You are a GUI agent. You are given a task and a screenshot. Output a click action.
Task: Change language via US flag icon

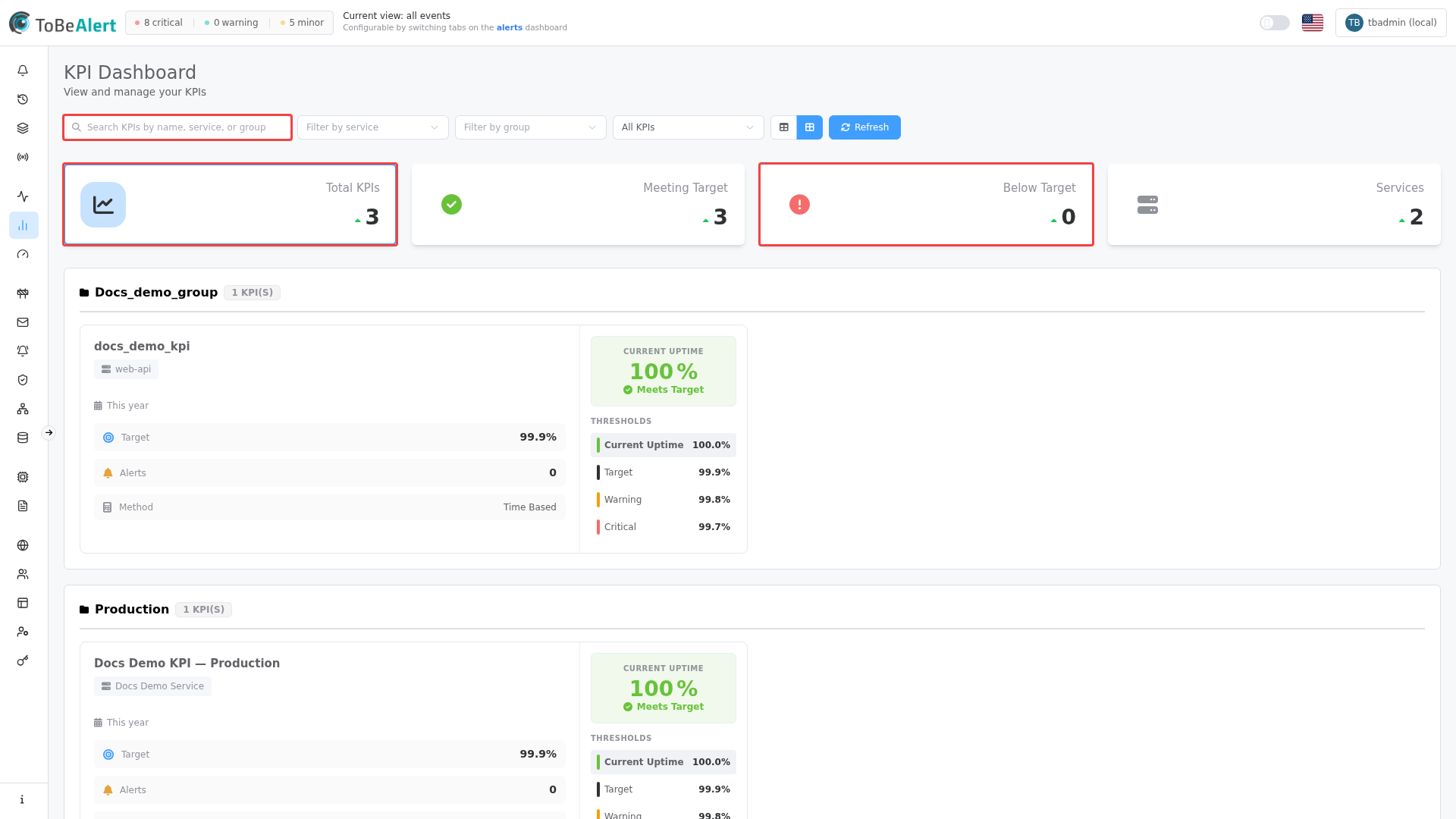[x=1313, y=23]
